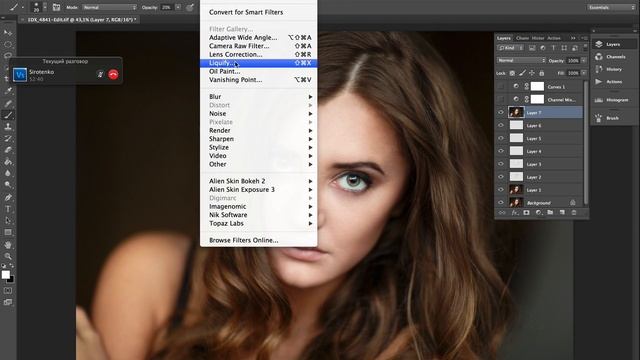Choose Camera Raw Filter menu item

[259, 46]
